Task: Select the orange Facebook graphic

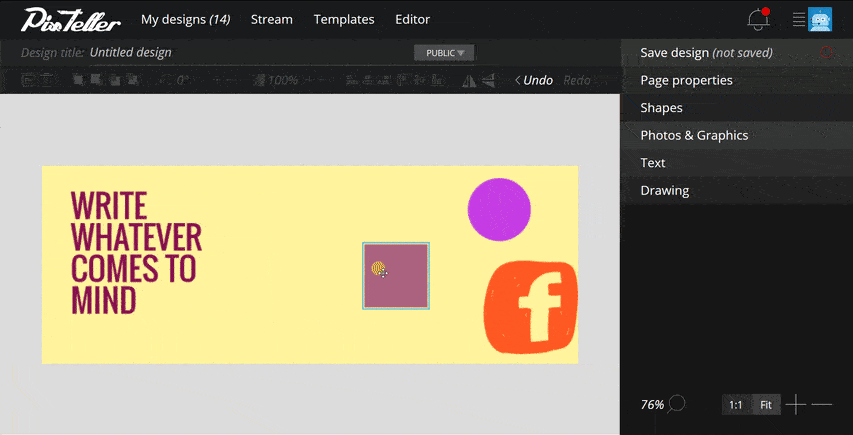Action: (x=530, y=307)
